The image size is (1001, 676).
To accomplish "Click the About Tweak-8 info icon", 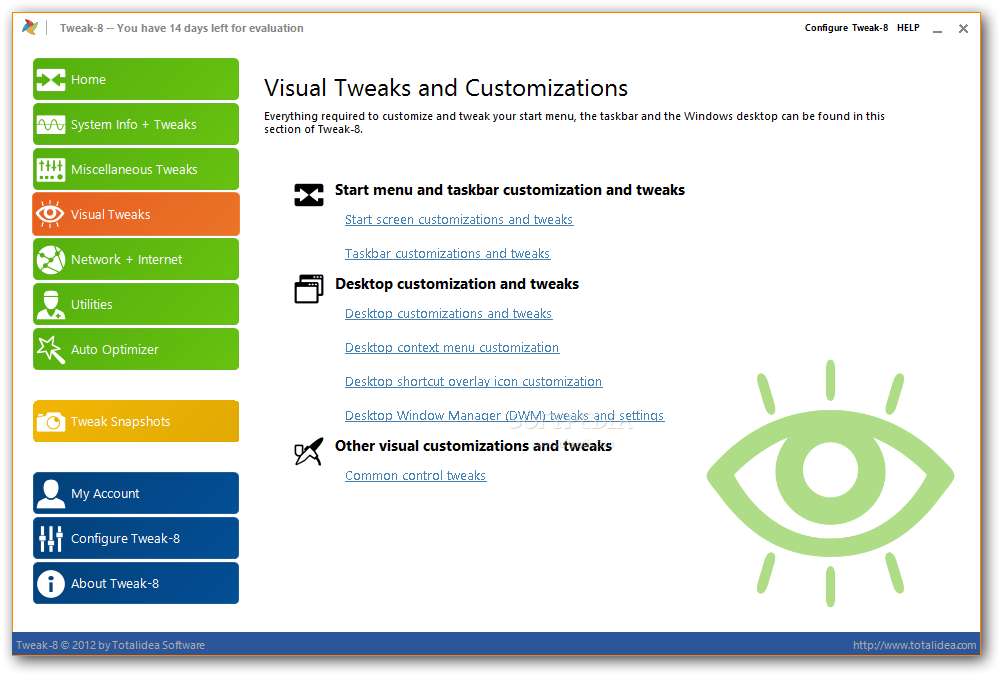I will coord(50,583).
